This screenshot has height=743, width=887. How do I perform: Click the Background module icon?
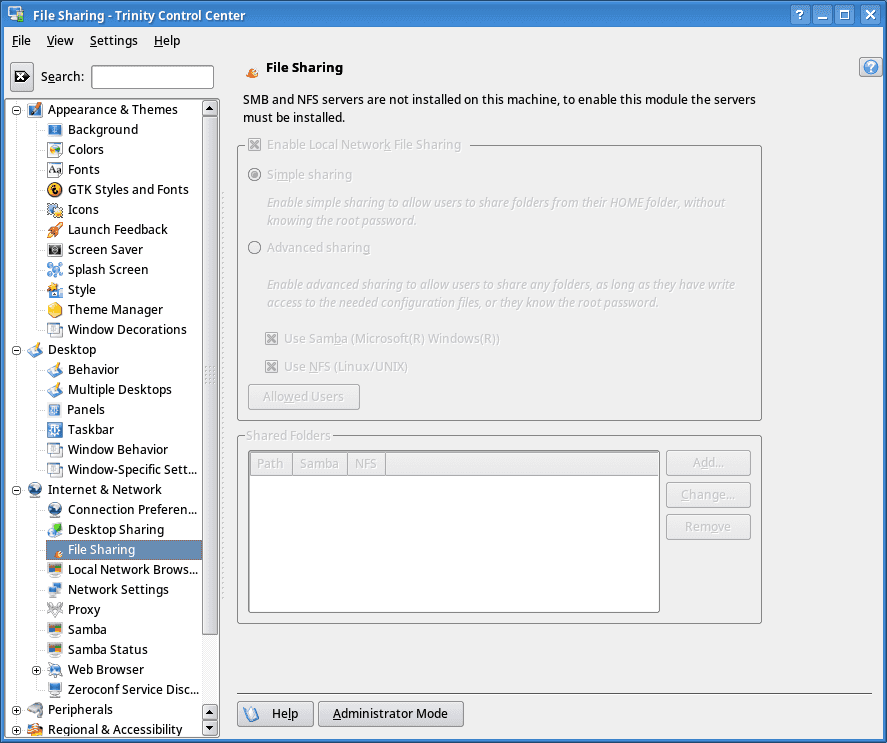point(55,130)
